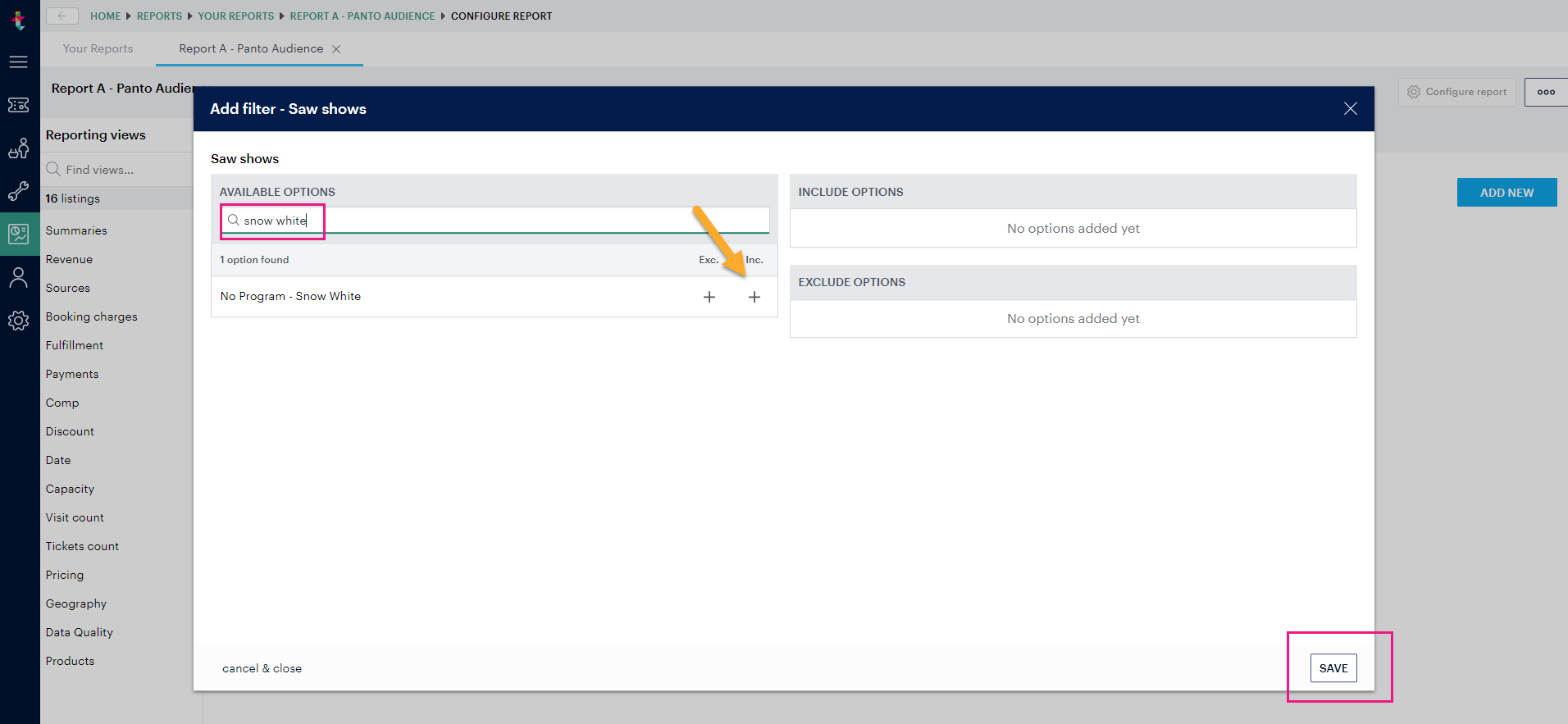Open the user profile sidebar icon

pos(19,278)
